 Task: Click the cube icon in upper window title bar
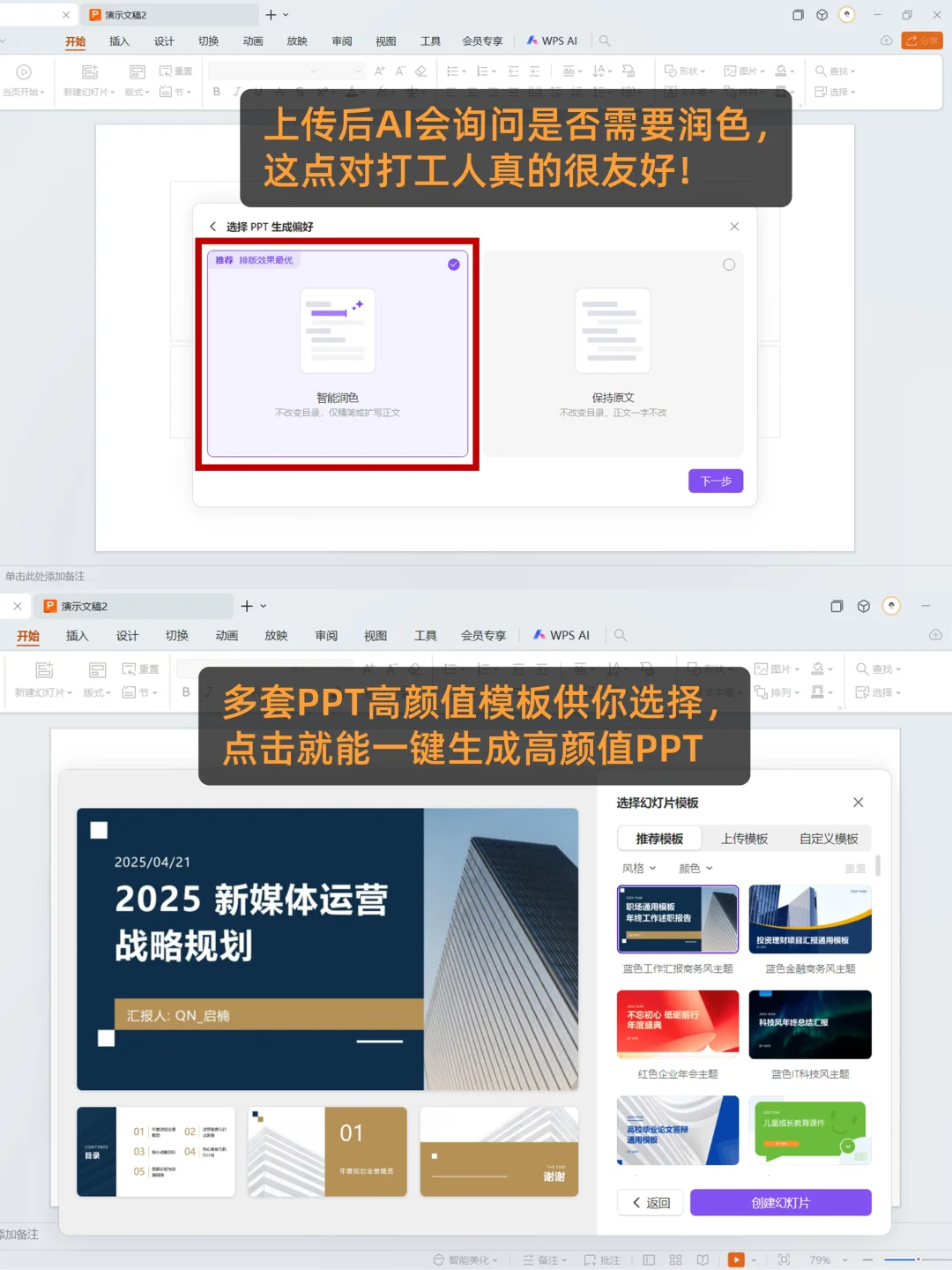822,15
